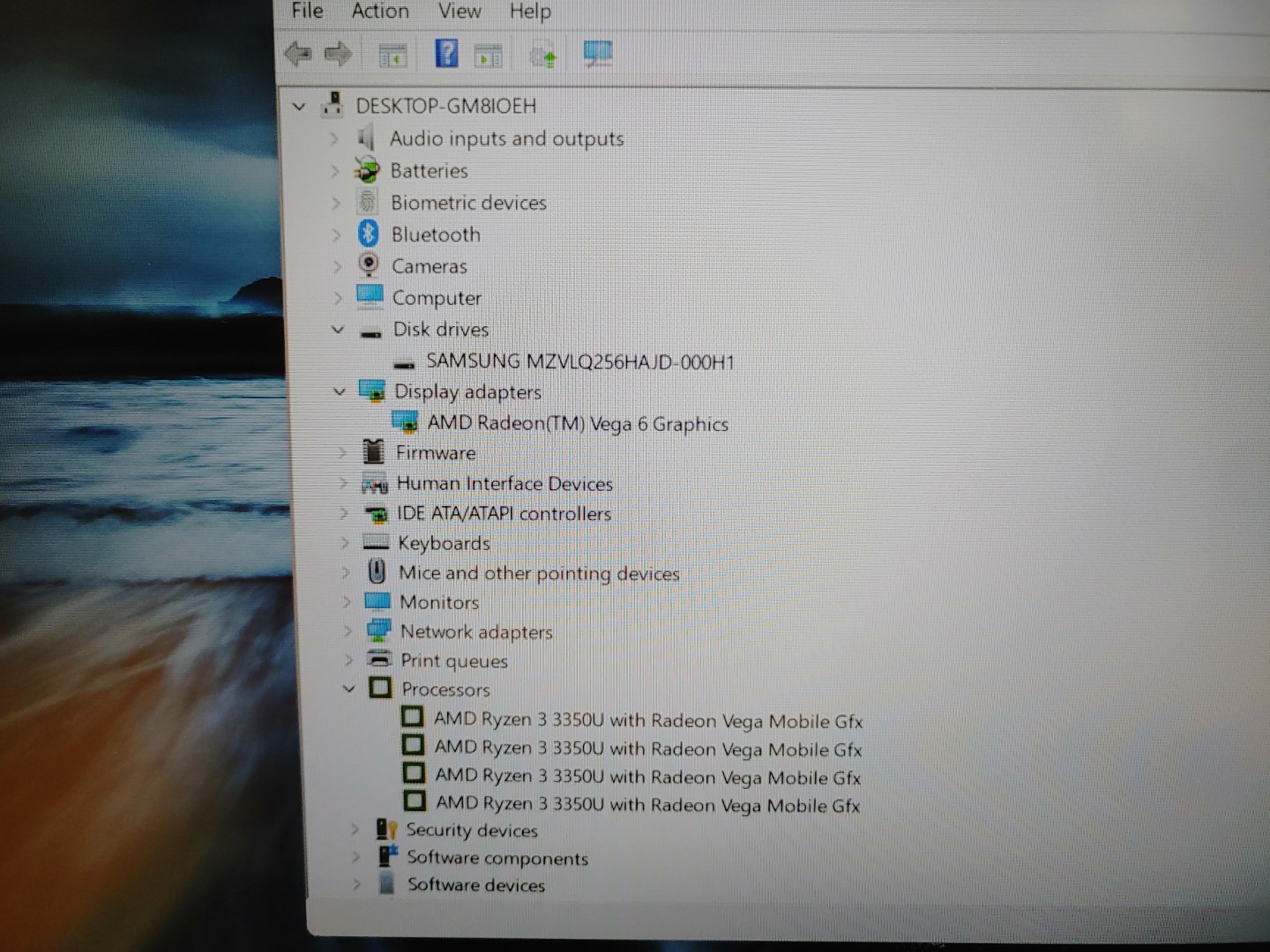Open Help via the question mark icon
The image size is (1270, 952).
pyautogui.click(x=446, y=53)
